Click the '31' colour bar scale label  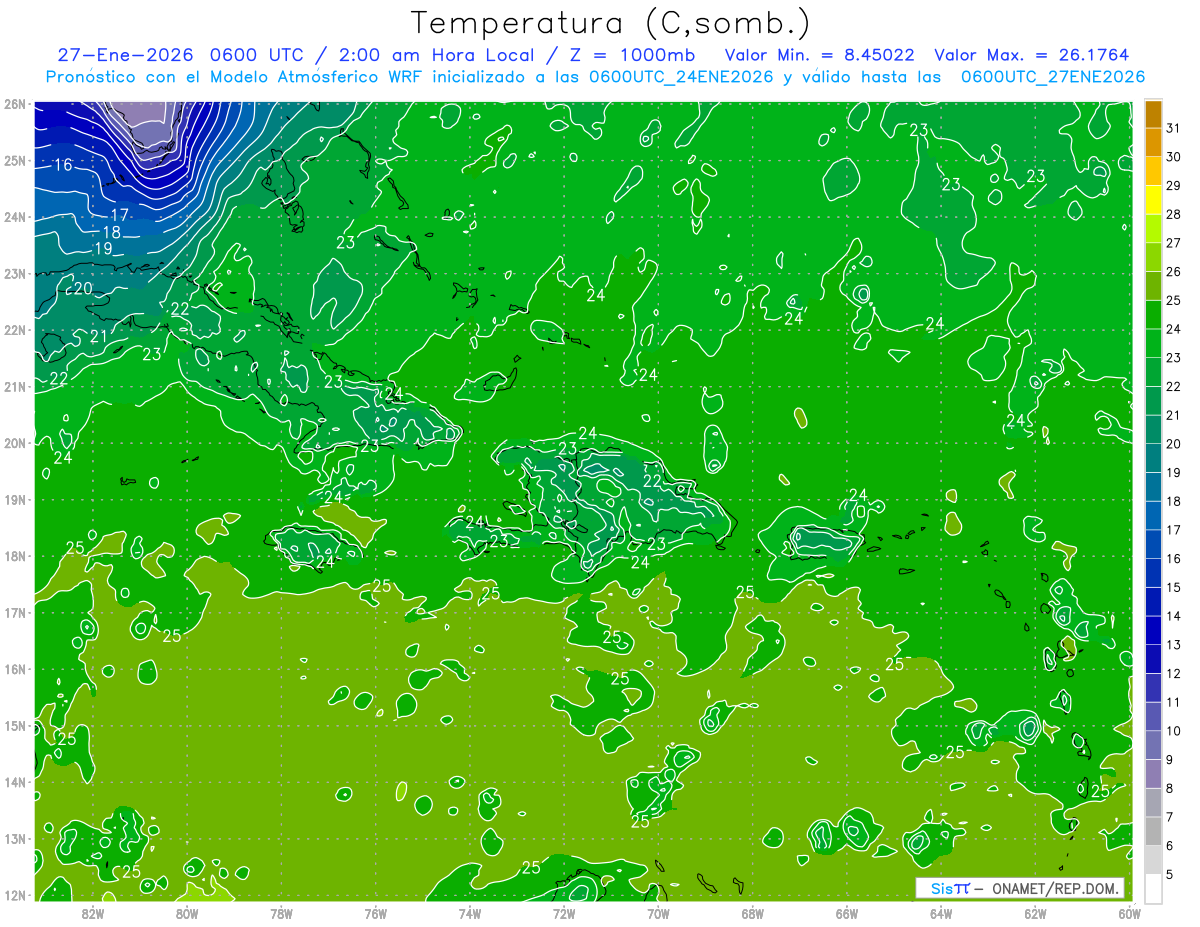coord(1173,128)
